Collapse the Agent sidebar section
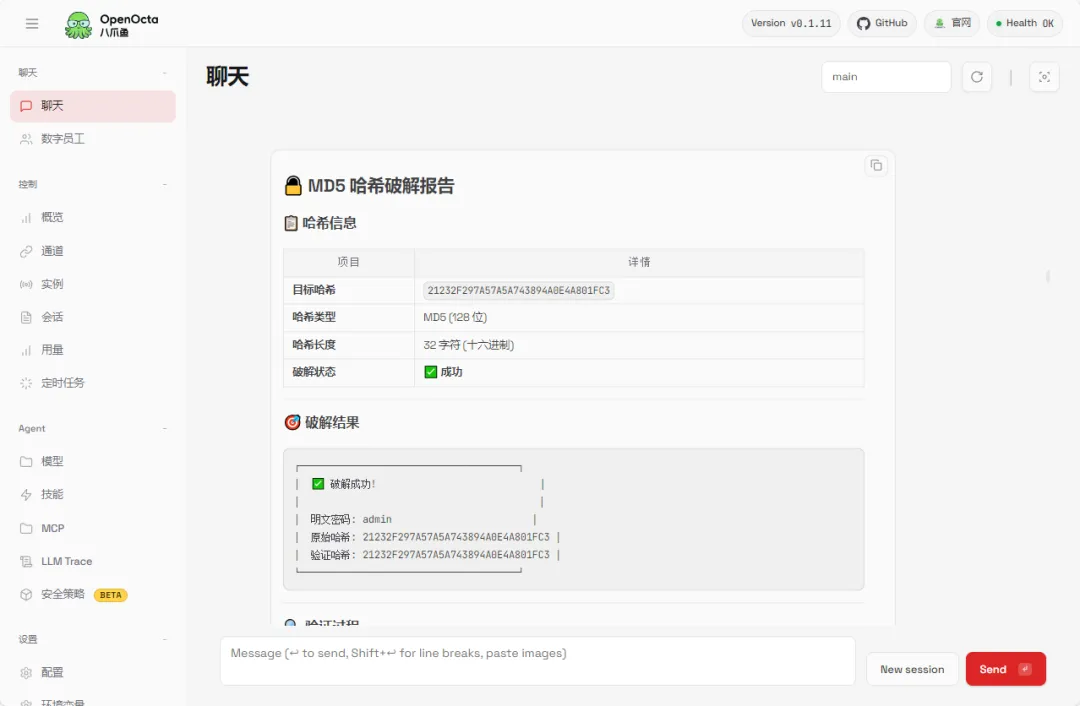Image resolution: width=1080 pixels, height=706 pixels. coord(165,428)
